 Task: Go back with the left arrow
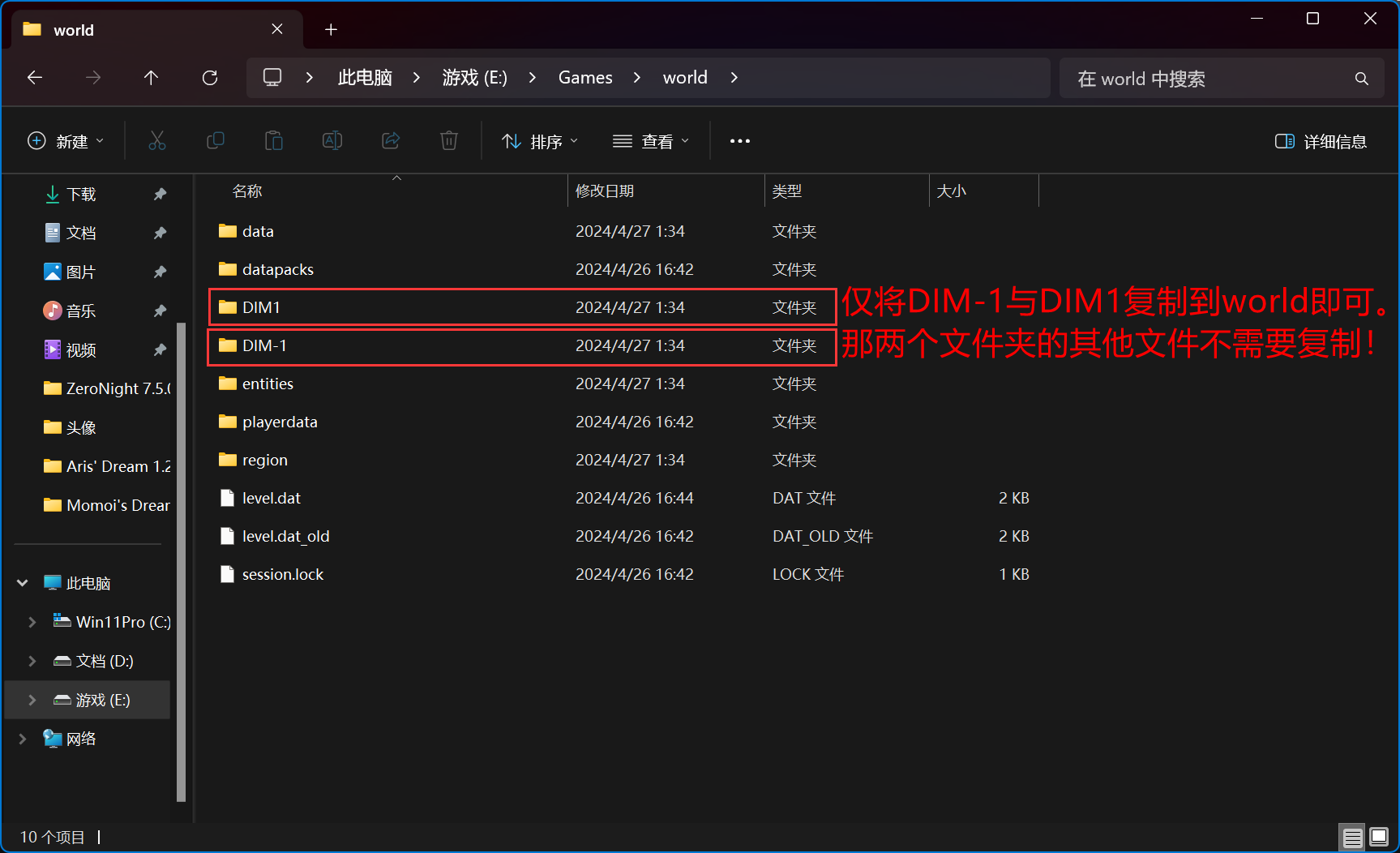click(x=35, y=78)
